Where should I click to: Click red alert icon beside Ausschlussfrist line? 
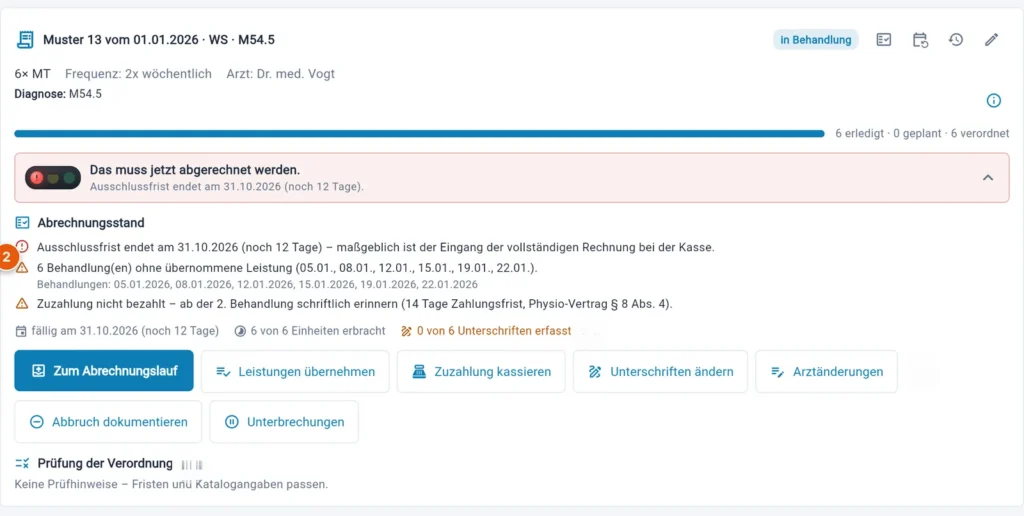(x=22, y=247)
